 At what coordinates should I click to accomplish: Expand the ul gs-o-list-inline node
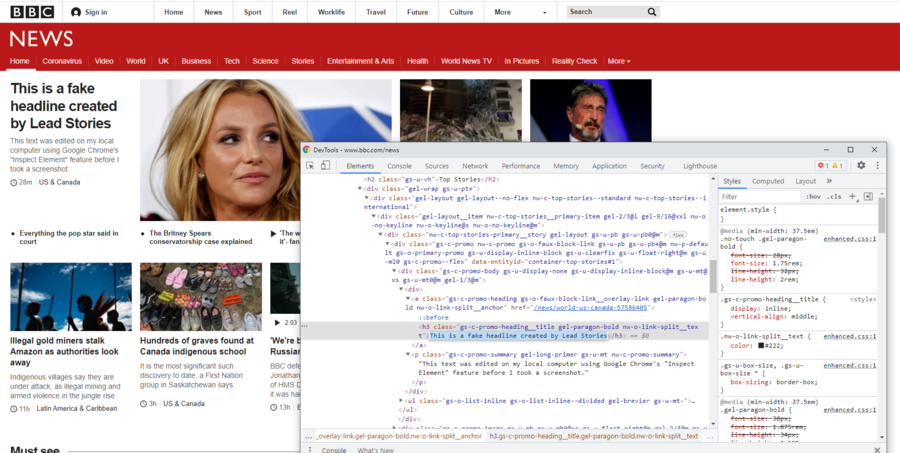coord(401,401)
